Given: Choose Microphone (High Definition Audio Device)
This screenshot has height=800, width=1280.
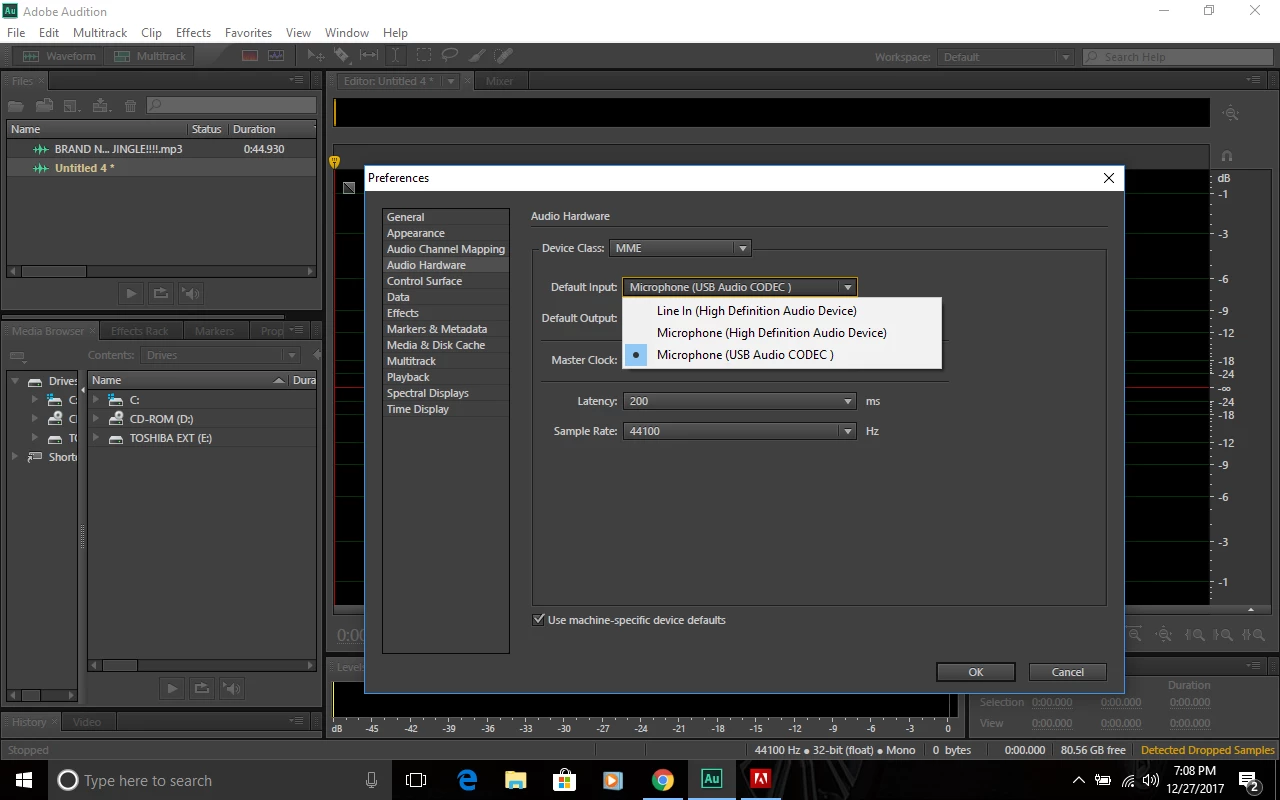Looking at the screenshot, I should point(782,333).
